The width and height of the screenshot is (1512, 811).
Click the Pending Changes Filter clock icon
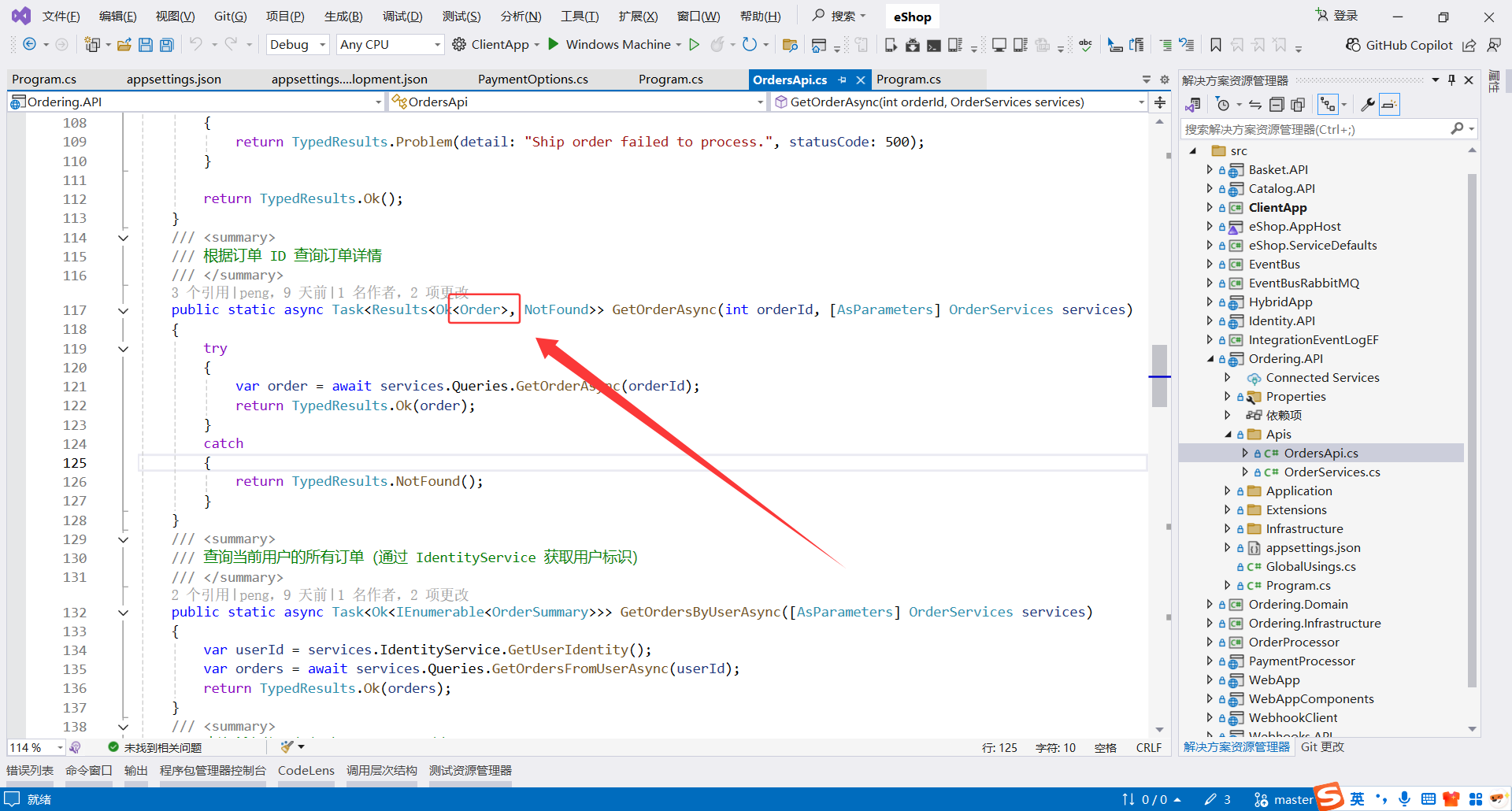(1223, 105)
